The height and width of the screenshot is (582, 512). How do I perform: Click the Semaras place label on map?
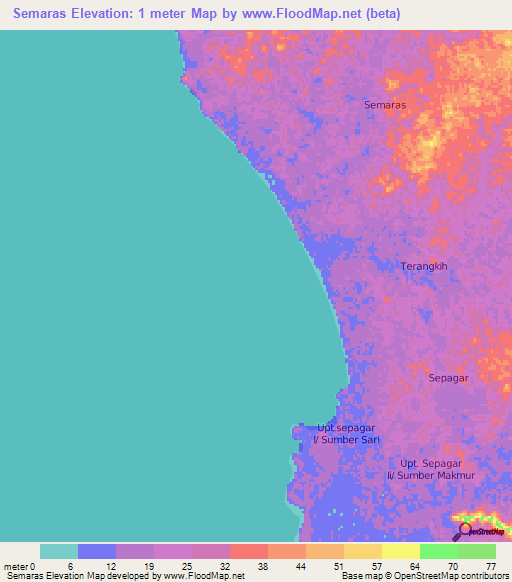click(x=385, y=105)
